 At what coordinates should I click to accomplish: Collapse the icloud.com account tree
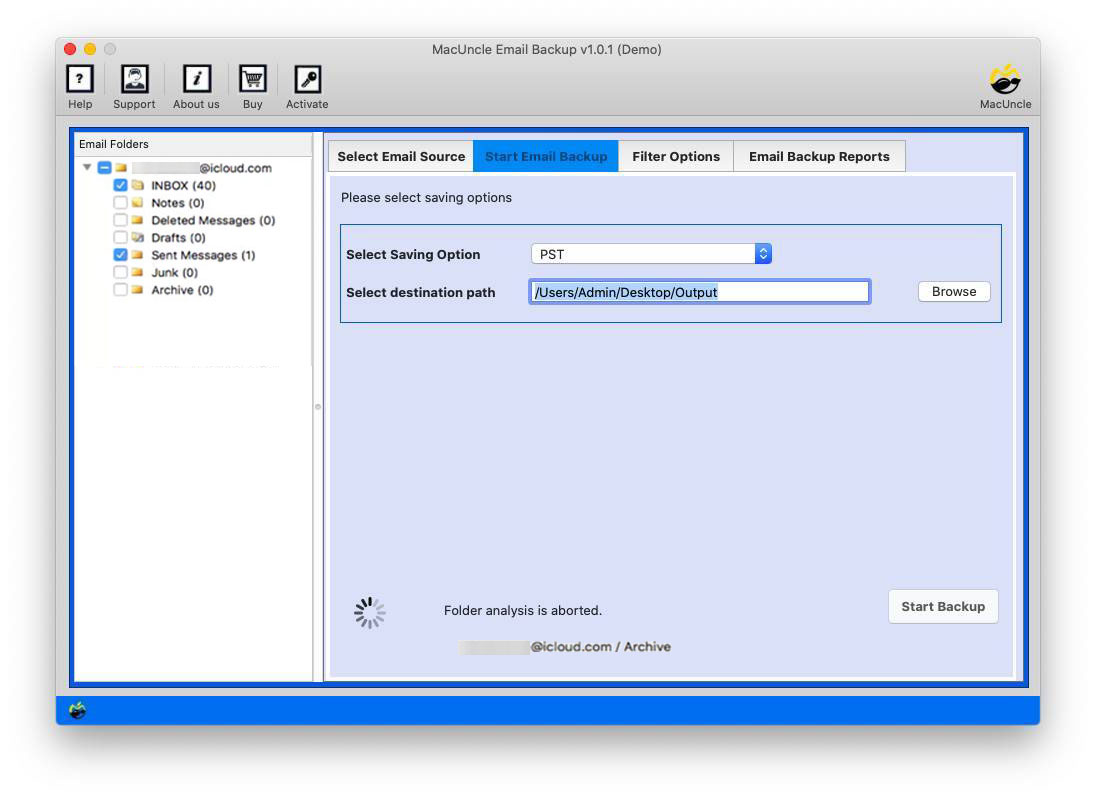[88, 168]
